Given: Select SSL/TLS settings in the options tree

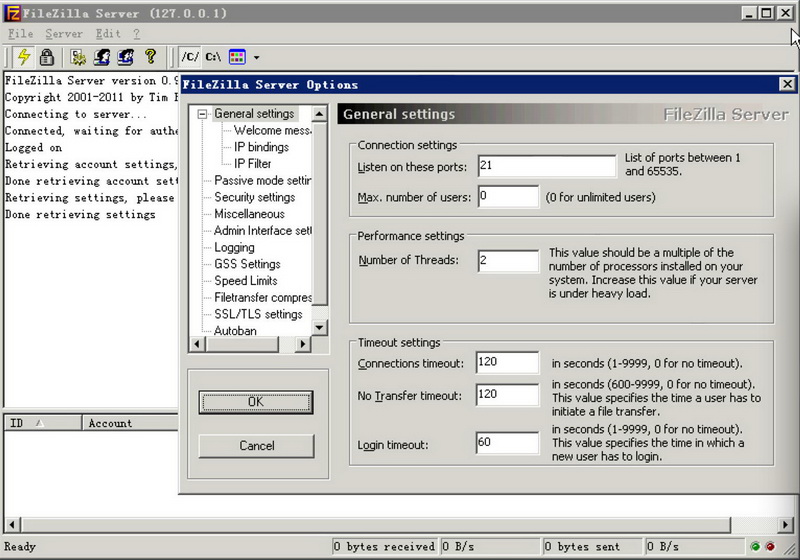Looking at the screenshot, I should 258,314.
